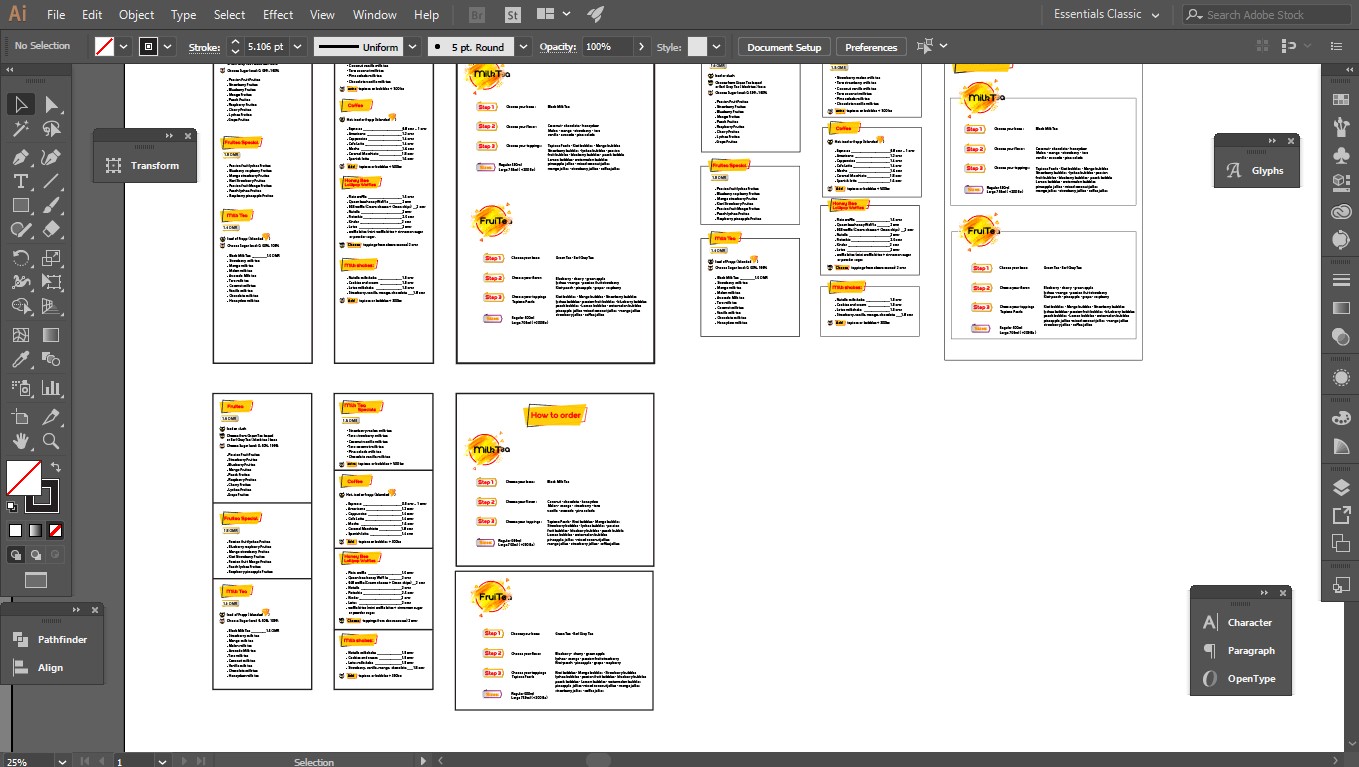Expand the Opacity arrow
Viewport: 1359px width, 767px height.
click(641, 47)
